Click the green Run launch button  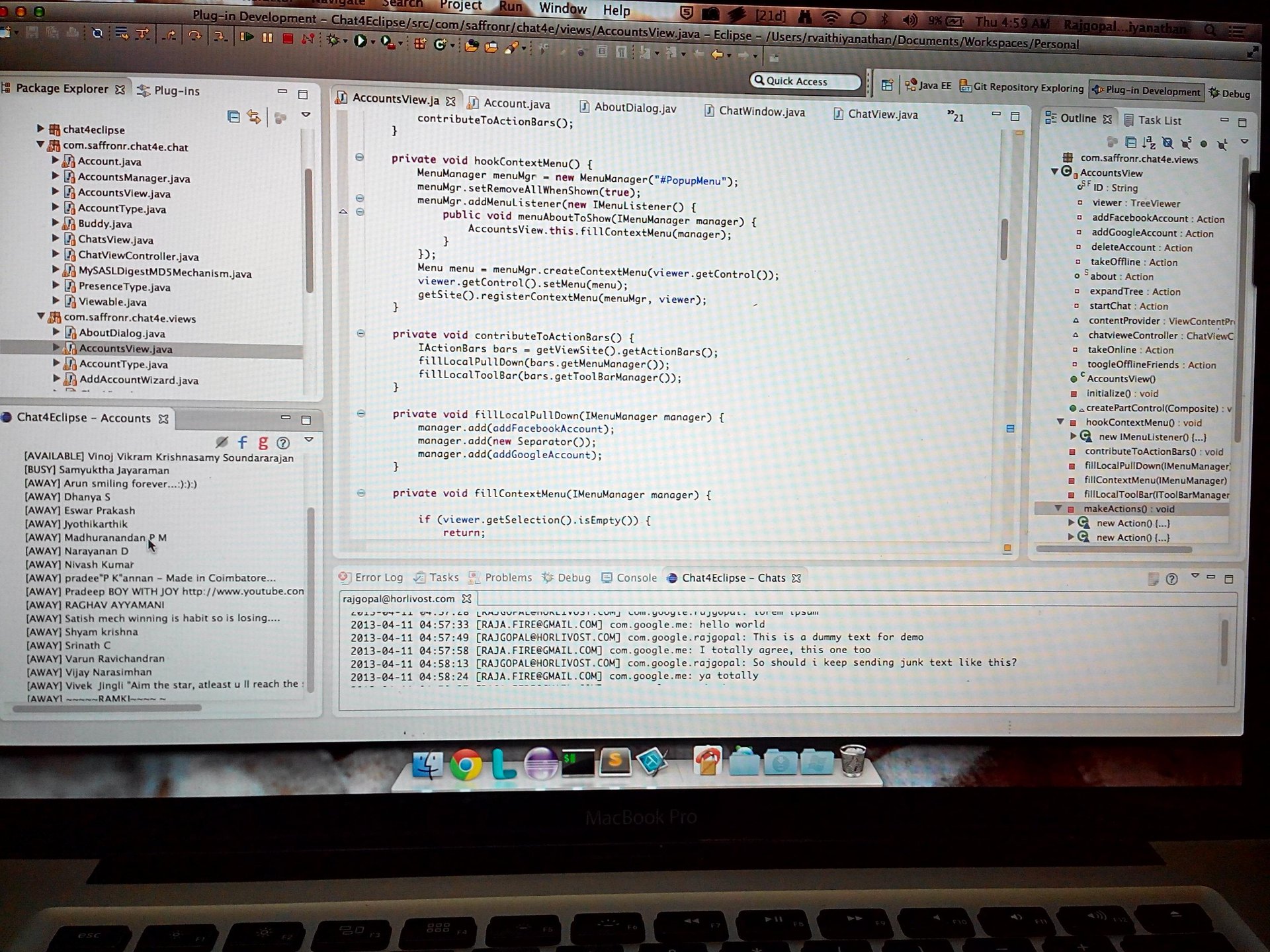click(360, 41)
